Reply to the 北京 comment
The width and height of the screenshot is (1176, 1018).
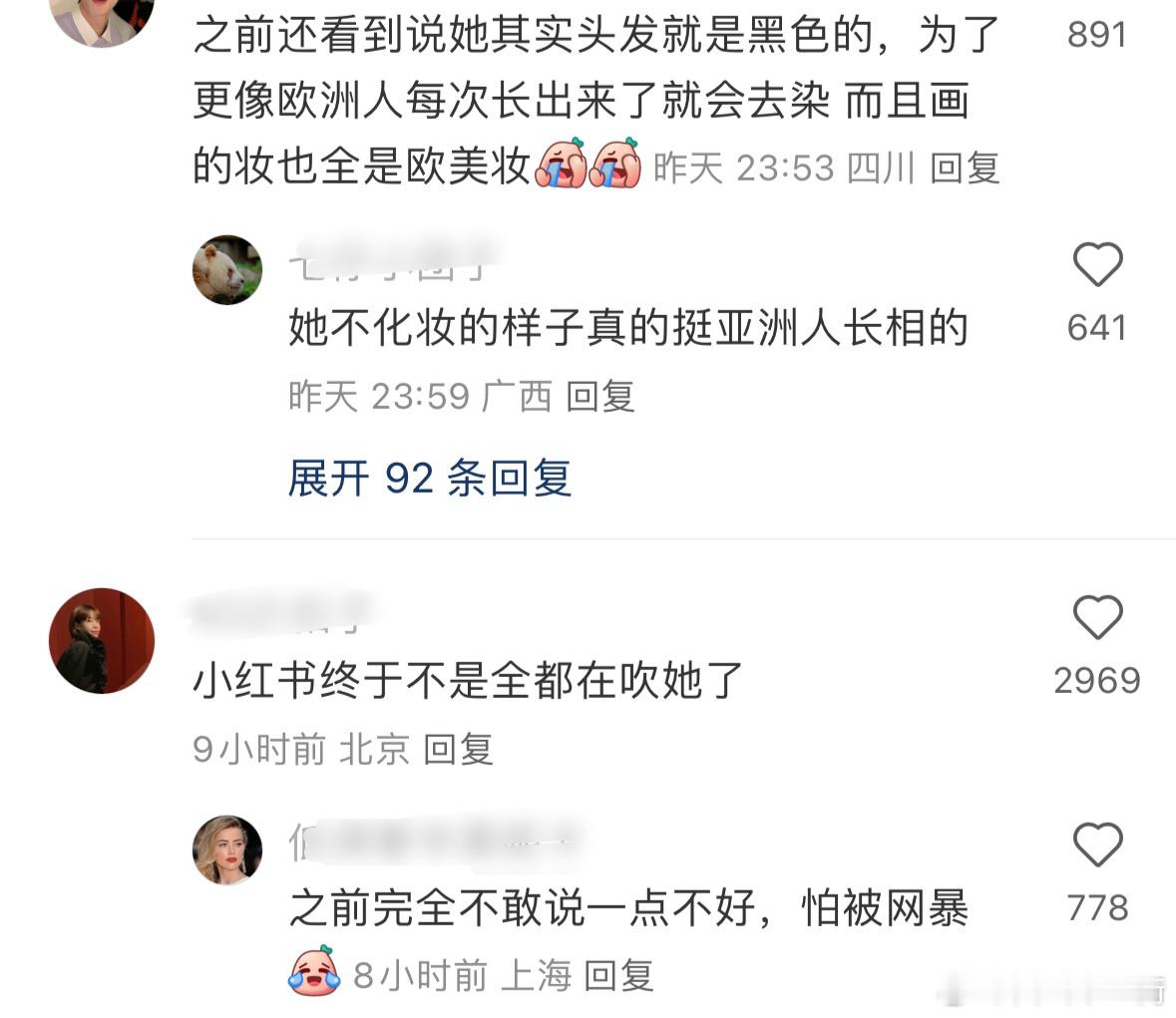458,750
